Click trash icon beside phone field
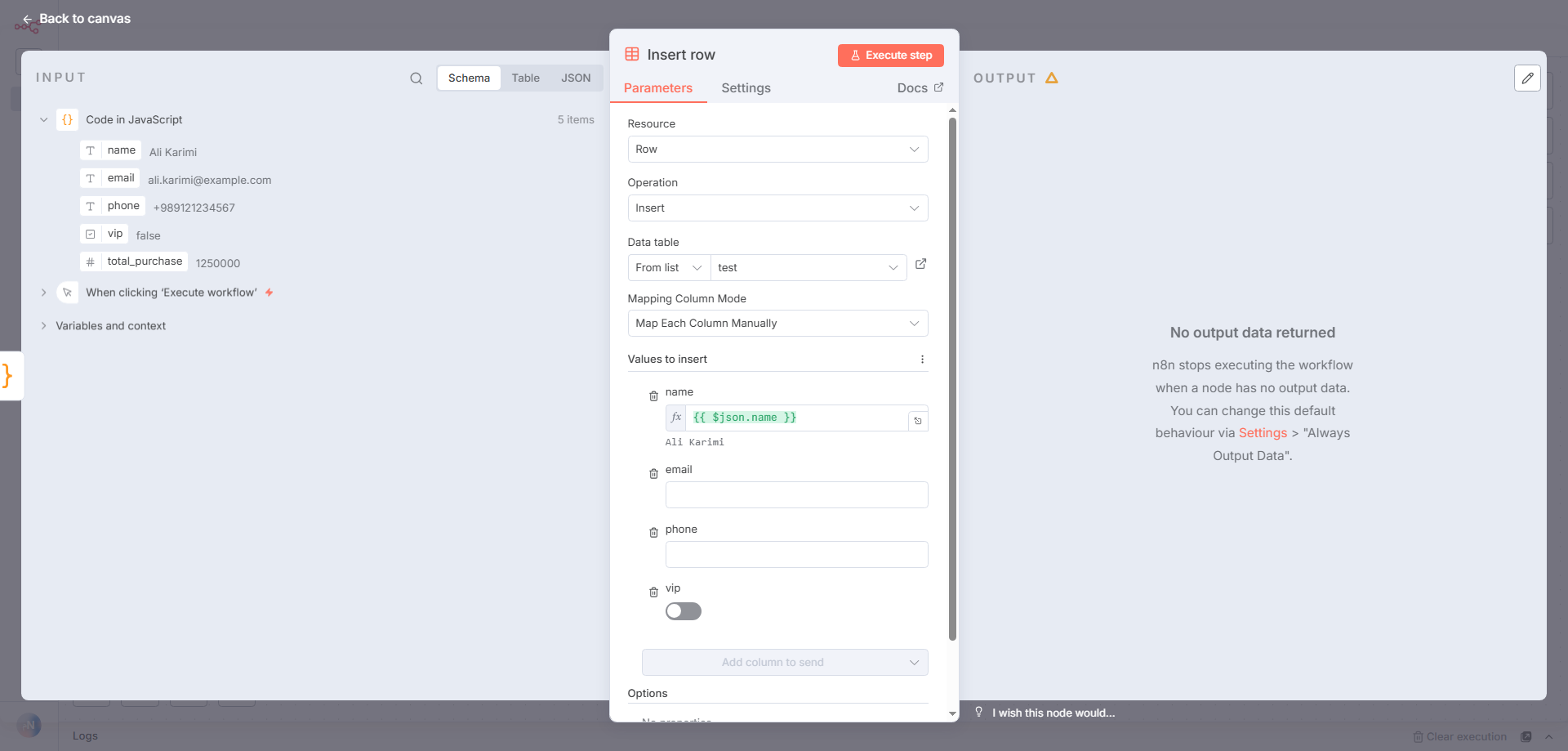Image resolution: width=1568 pixels, height=751 pixels. coord(653,533)
